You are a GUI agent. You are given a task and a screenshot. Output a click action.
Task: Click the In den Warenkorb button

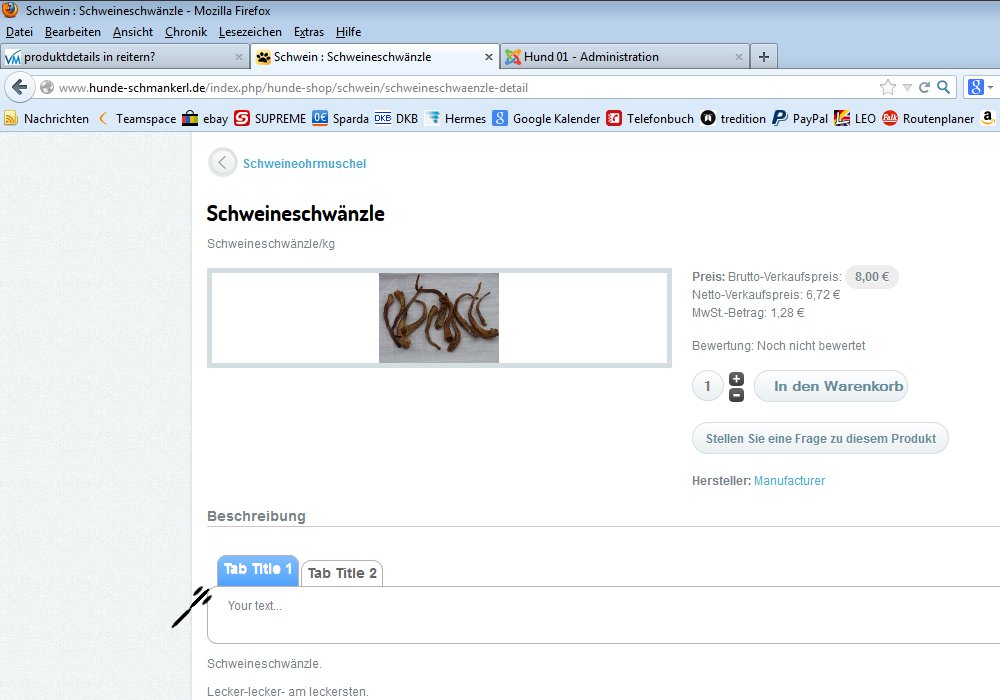click(x=832, y=386)
